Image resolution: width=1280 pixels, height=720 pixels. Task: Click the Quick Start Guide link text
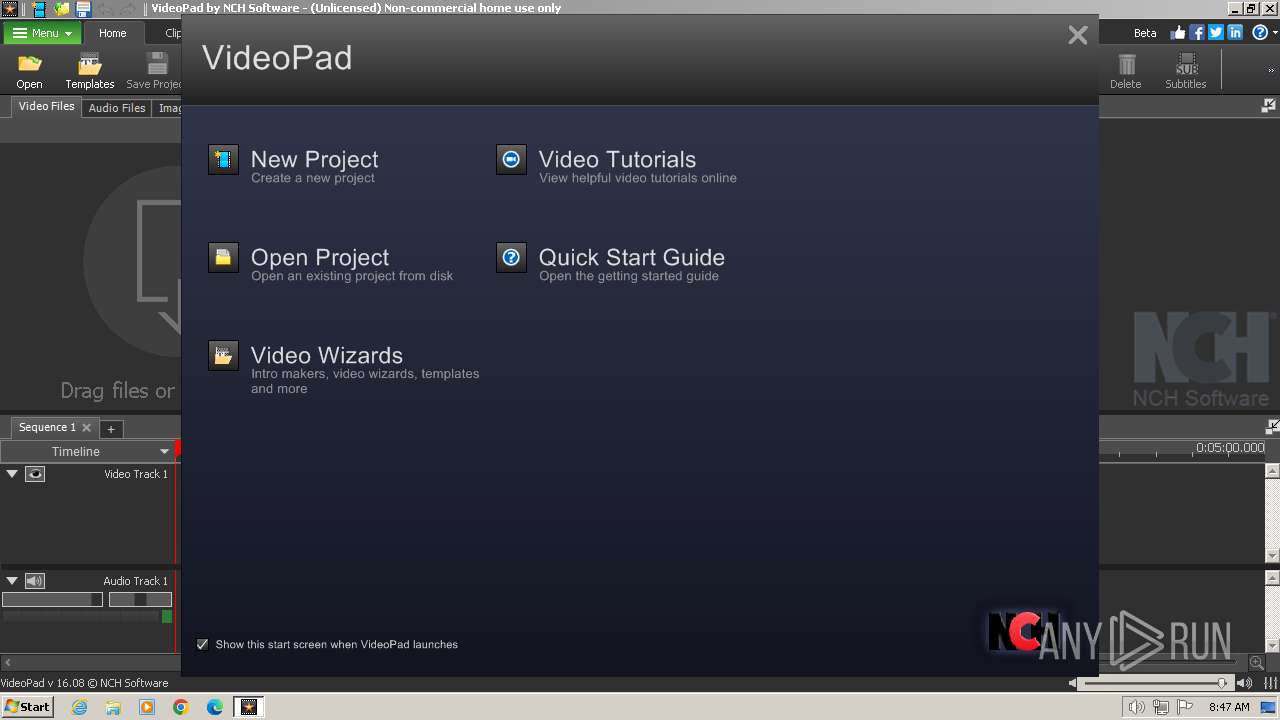pos(632,257)
